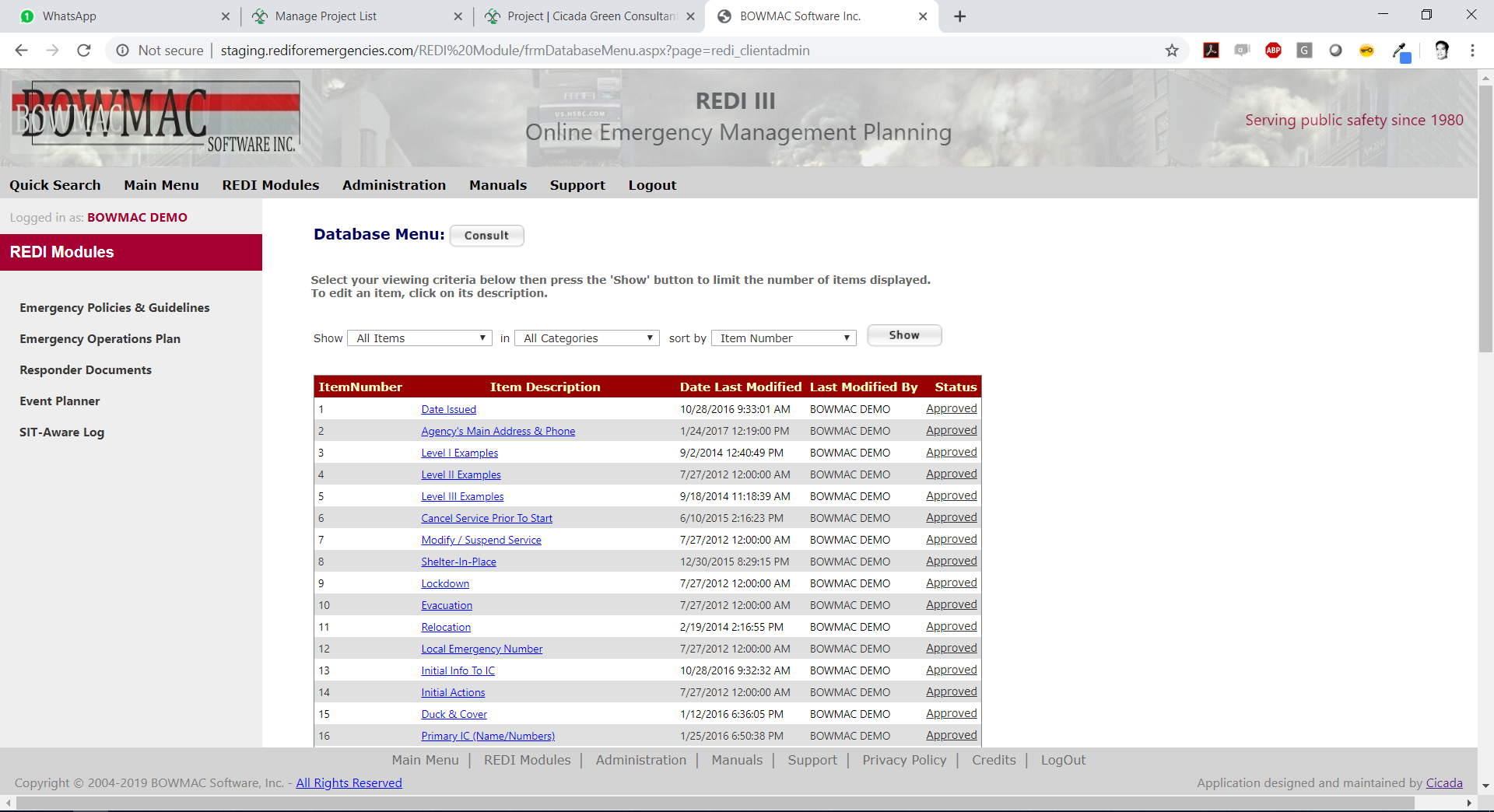This screenshot has height=812, width=1494.
Task: Click the BOWMAC Software Inc. logo
Action: pos(156,118)
